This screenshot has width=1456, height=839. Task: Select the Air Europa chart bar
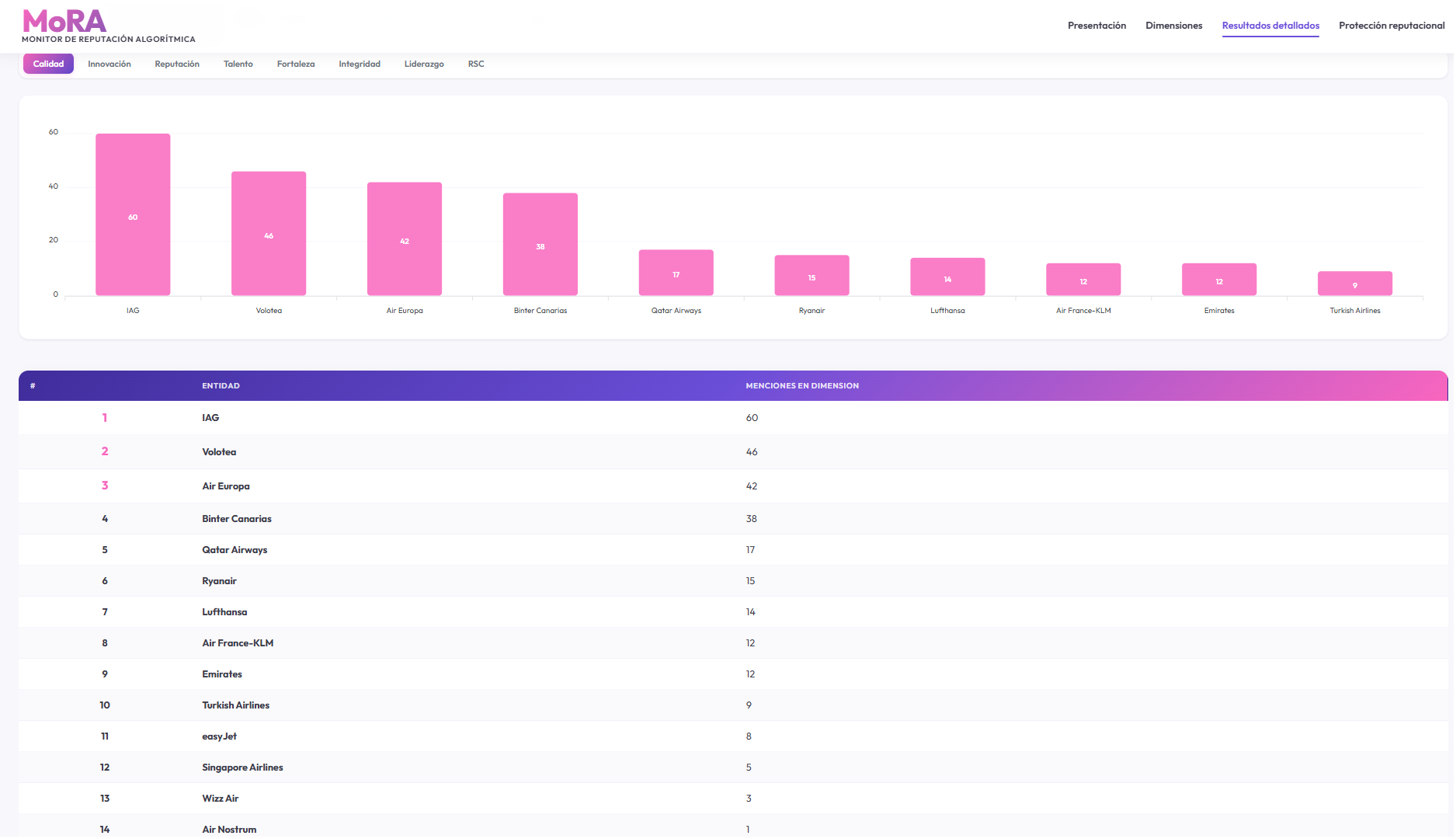[x=405, y=238]
